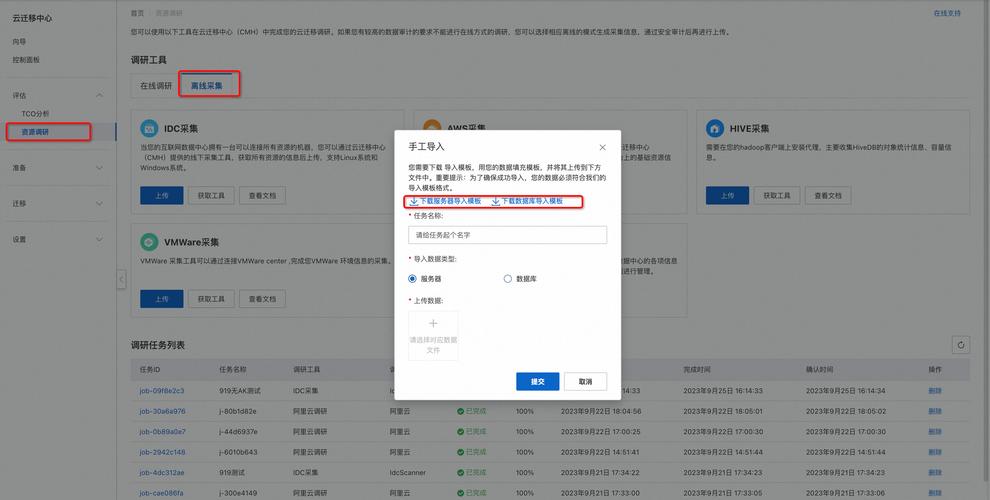Image resolution: width=990 pixels, height=500 pixels.
Task: Click the 任务ID column header
Action: (x=150, y=369)
